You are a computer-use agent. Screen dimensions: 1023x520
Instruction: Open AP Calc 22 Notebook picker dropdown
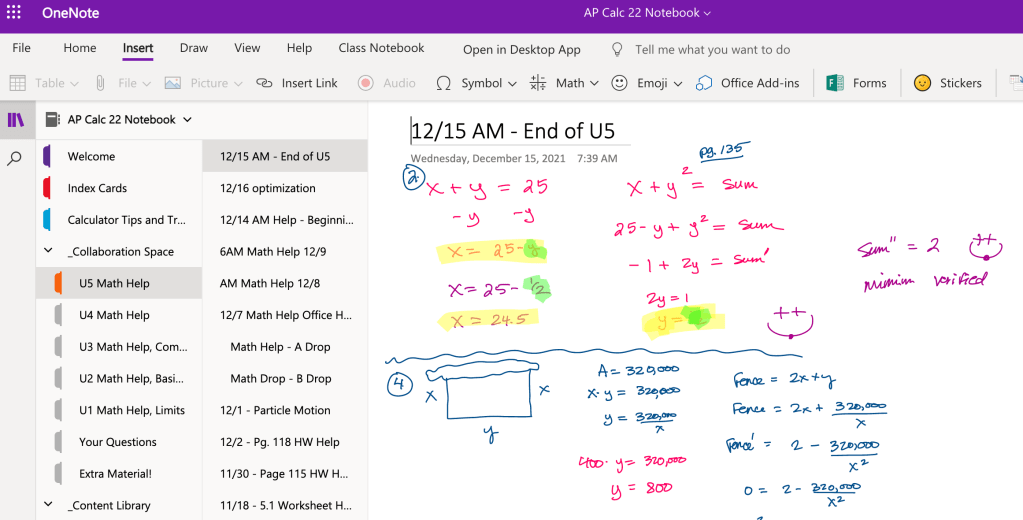[x=185, y=120]
